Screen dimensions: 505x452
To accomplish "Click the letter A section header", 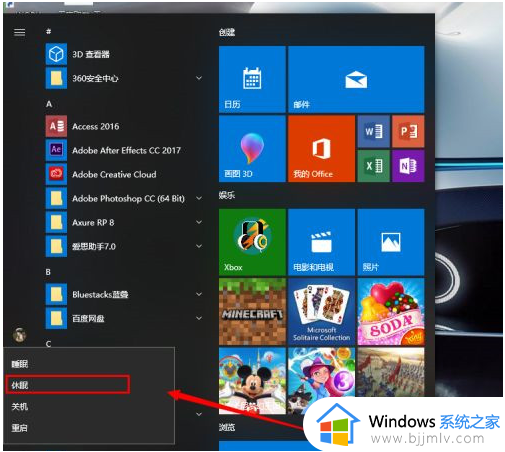I will pos(49,104).
